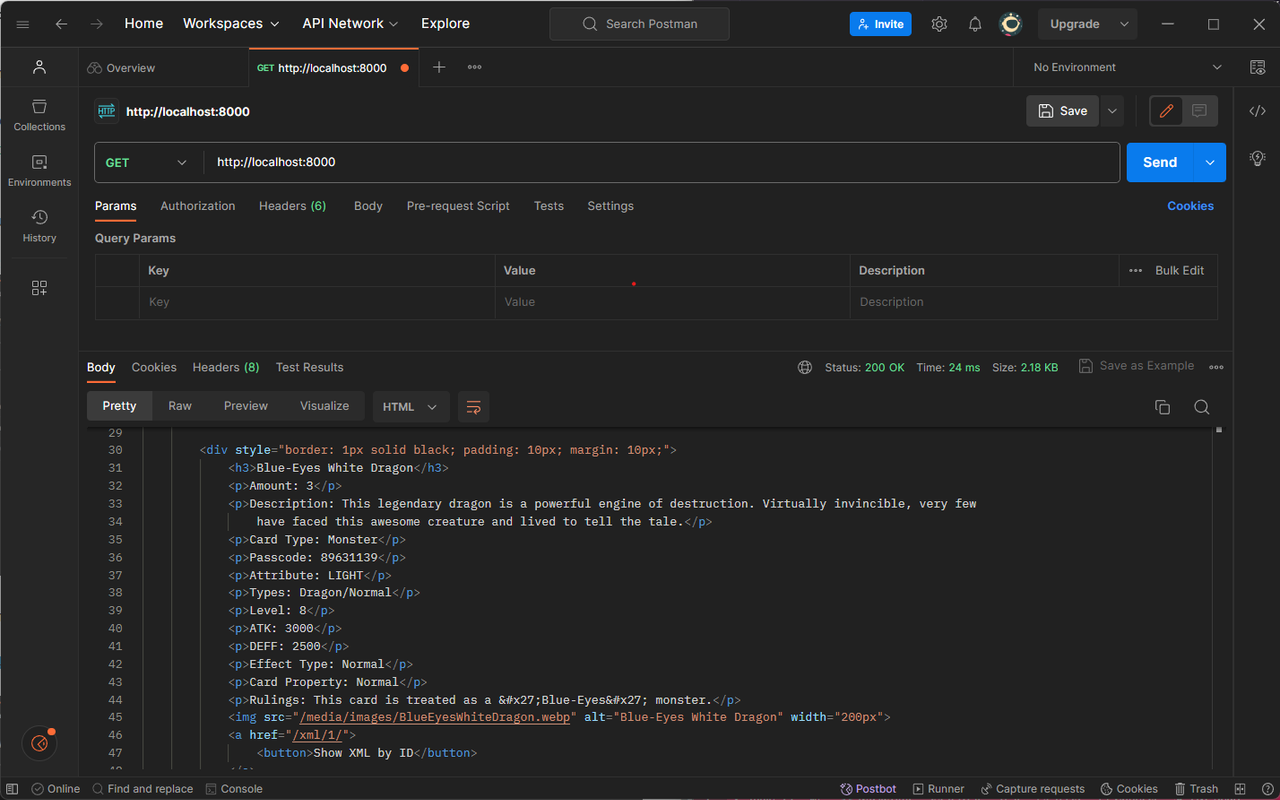This screenshot has width=1280, height=800.
Task: Add a new request tab
Action: [439, 67]
